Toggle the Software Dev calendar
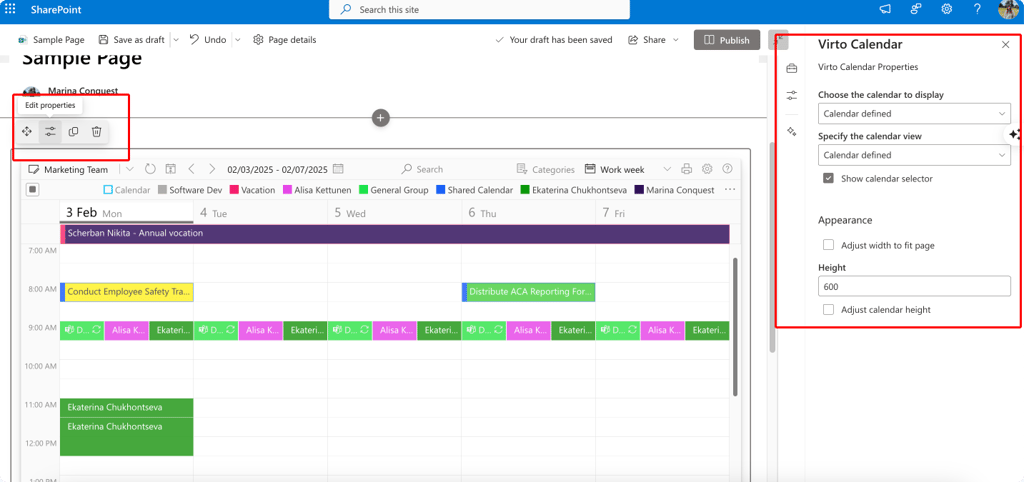 (190, 190)
